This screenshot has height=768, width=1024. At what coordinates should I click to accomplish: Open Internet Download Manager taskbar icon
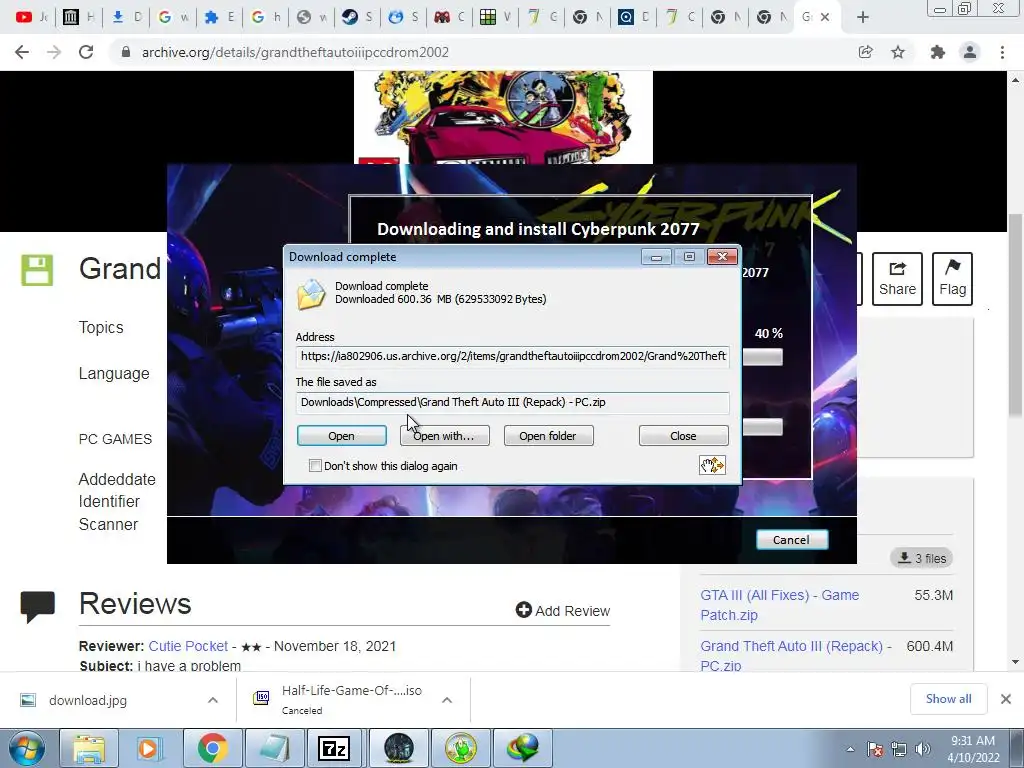coord(522,748)
